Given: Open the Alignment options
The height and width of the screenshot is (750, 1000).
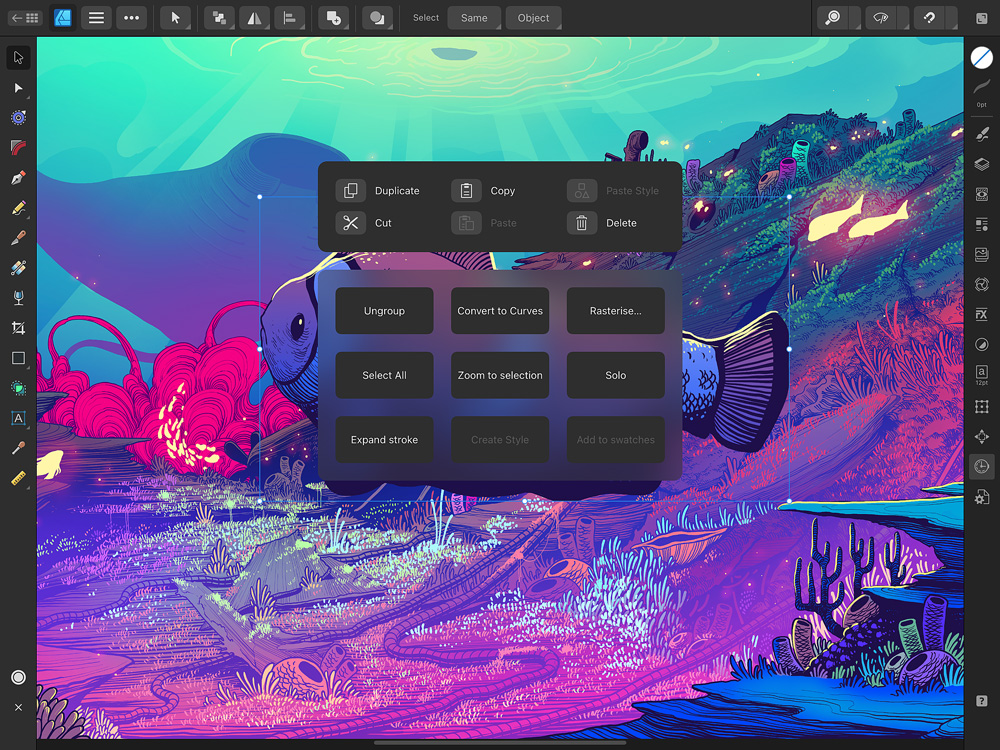Looking at the screenshot, I should pyautogui.click(x=290, y=18).
